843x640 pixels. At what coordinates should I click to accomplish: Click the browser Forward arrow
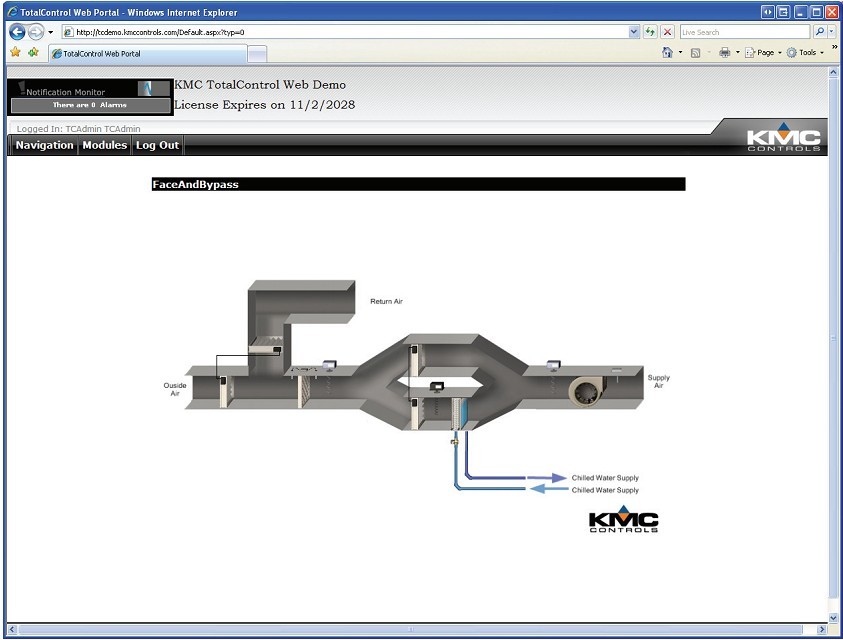(x=35, y=32)
